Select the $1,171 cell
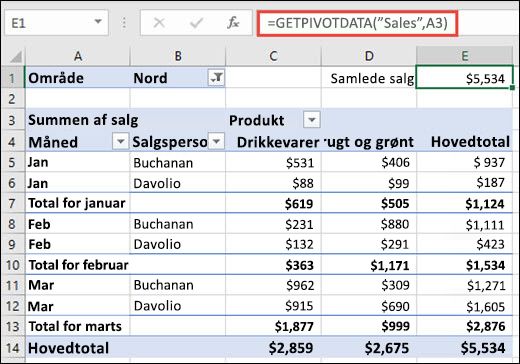The height and width of the screenshot is (364, 520). pyautogui.click(x=369, y=265)
